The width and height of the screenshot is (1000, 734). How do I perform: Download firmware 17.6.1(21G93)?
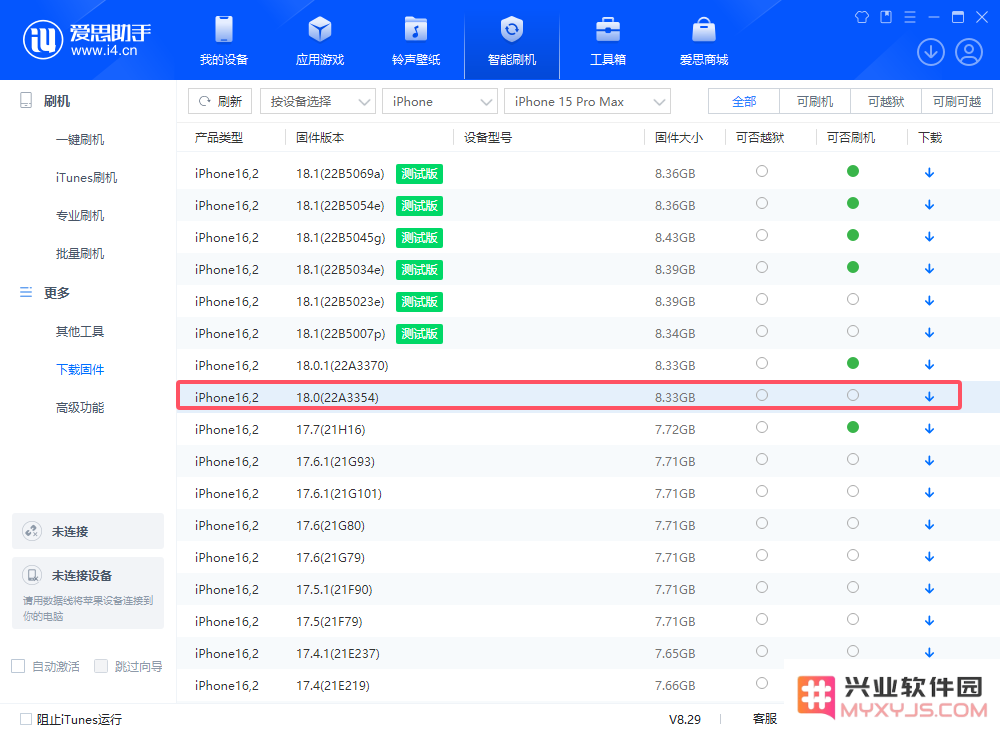[x=929, y=461]
